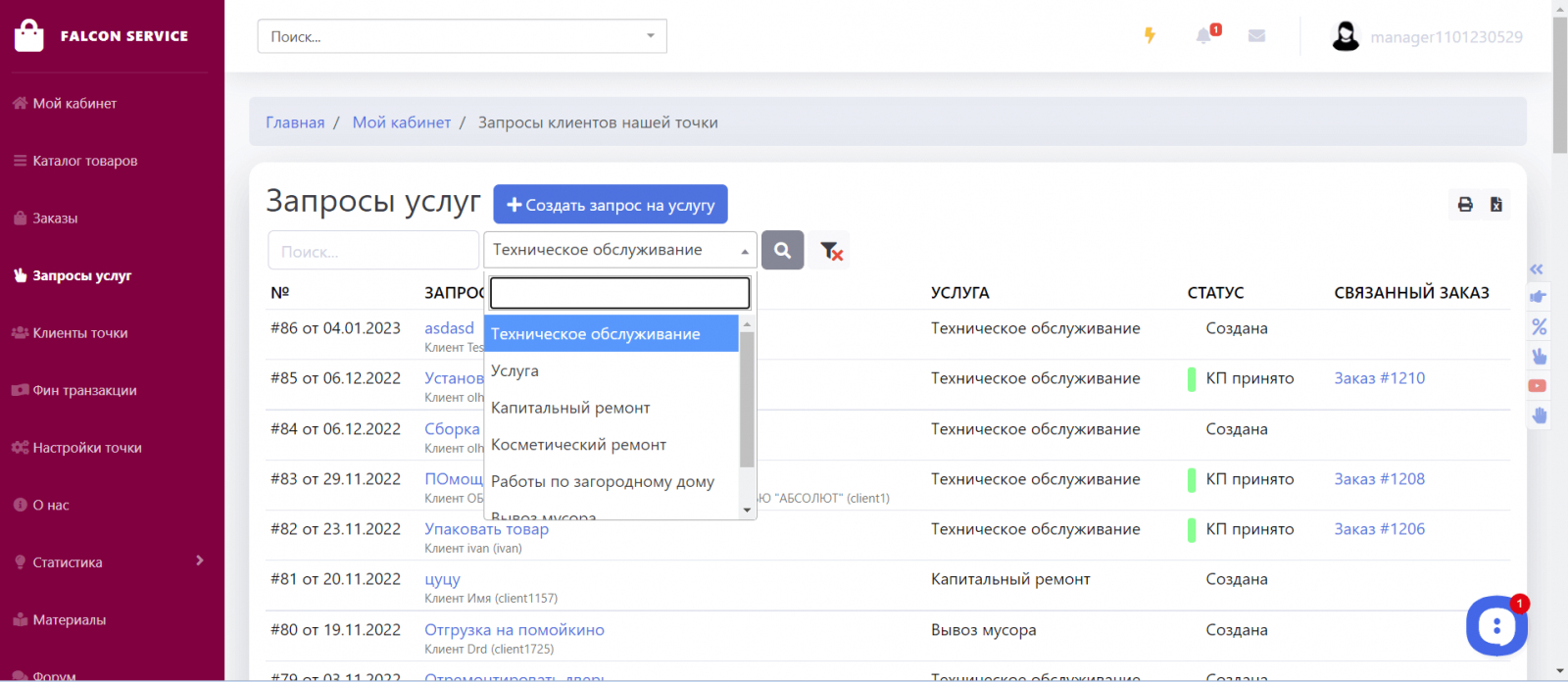Open the chat widget bubble

1496,626
